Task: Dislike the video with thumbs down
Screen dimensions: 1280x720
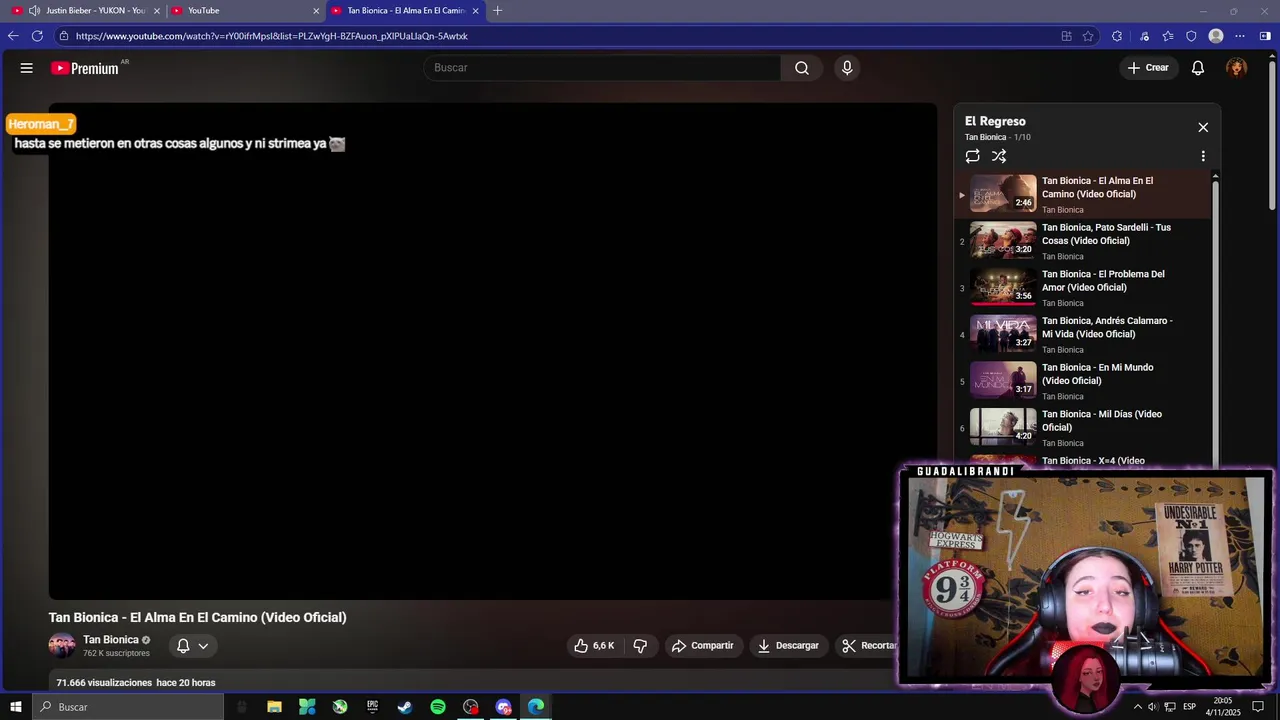Action: (x=640, y=646)
